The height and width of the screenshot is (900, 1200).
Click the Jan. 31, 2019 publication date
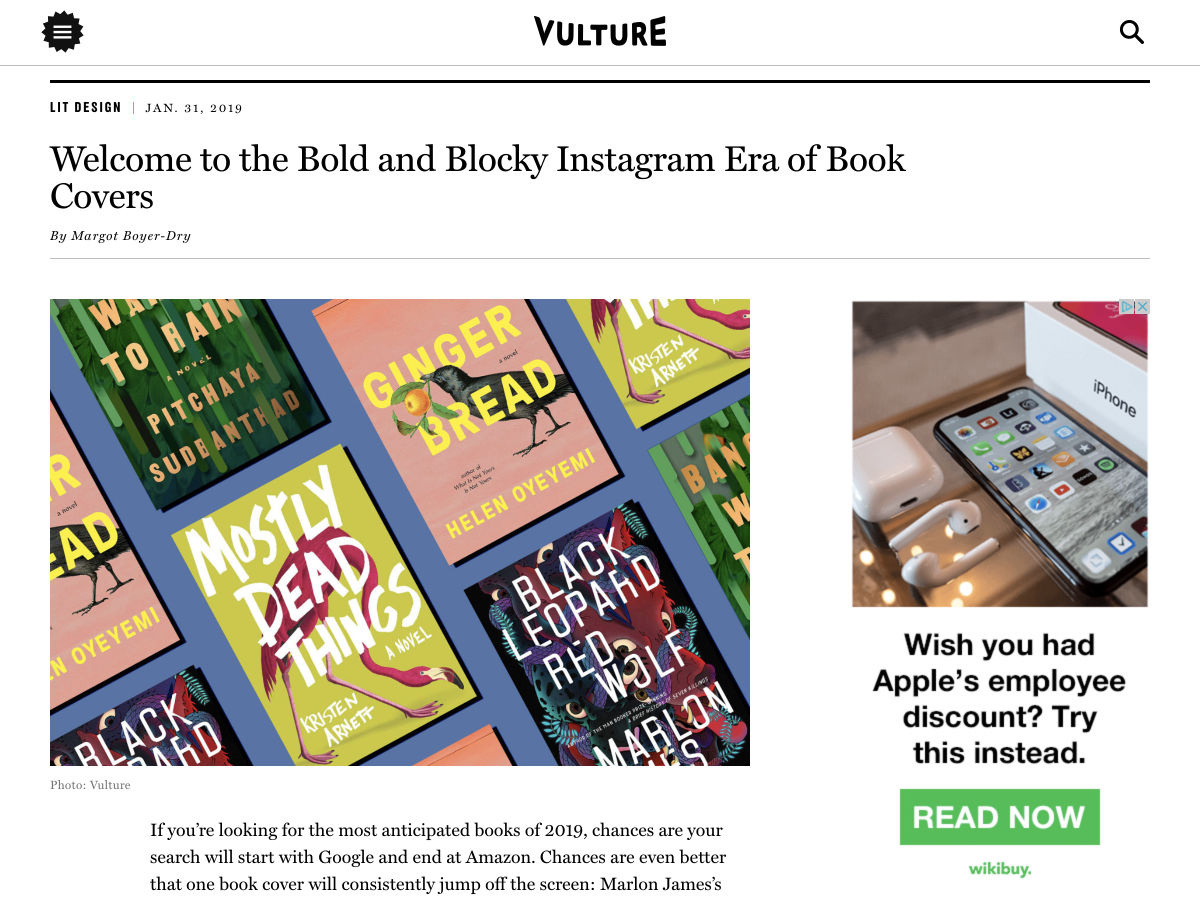coord(194,108)
